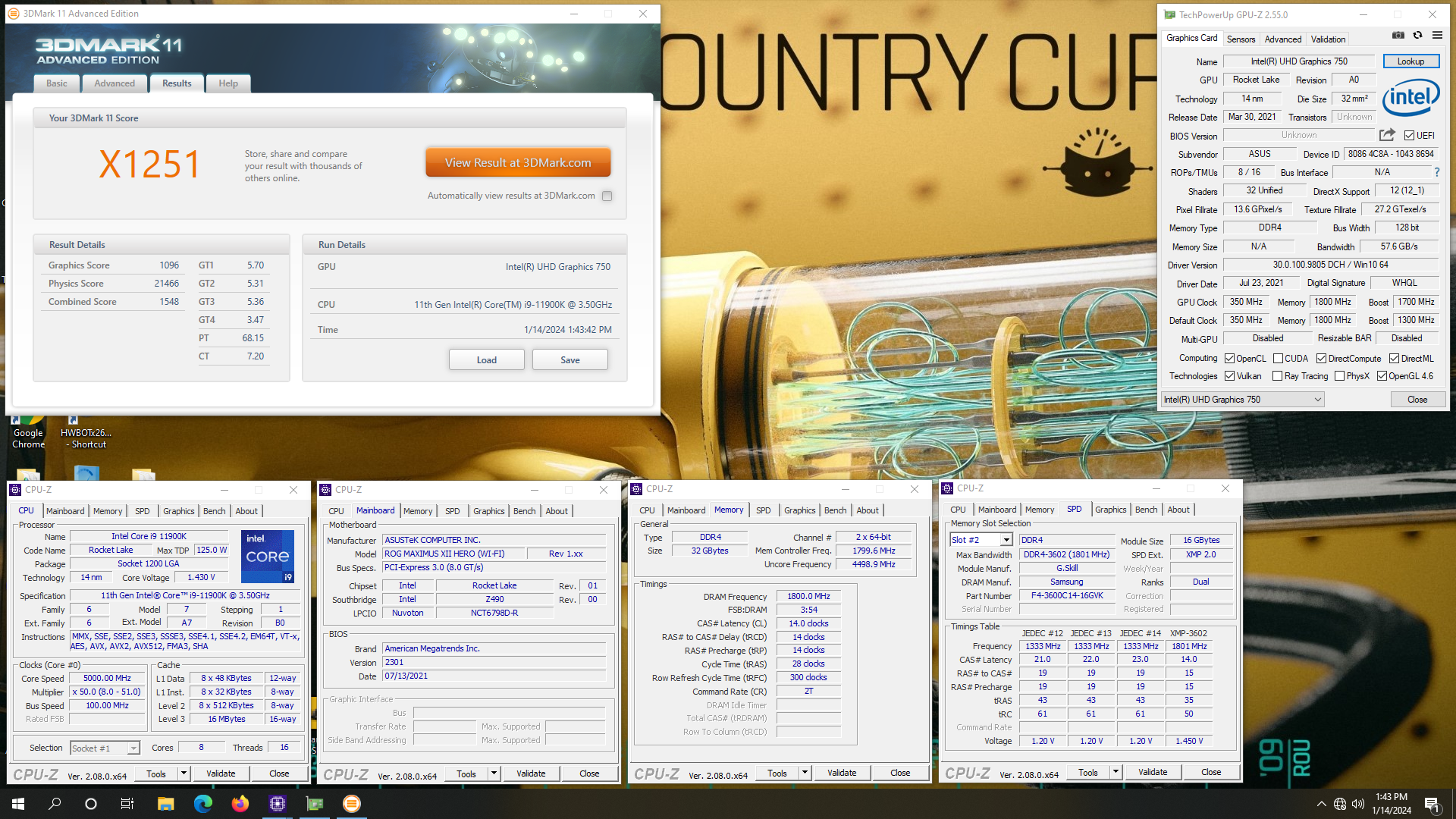Open About tab in CPU-Z Mainboard window
Image resolution: width=1456 pixels, height=819 pixels.
[x=557, y=511]
